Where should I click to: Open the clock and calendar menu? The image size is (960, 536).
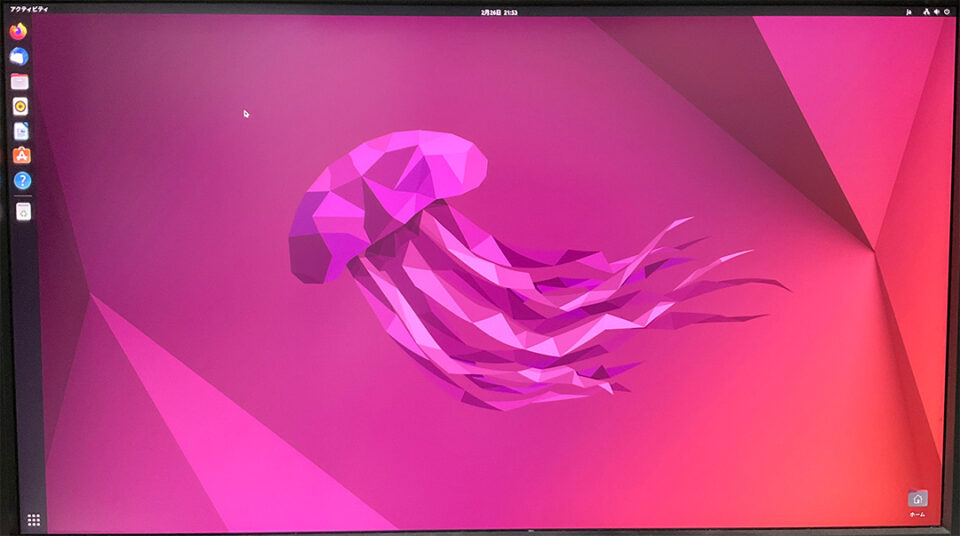[499, 12]
